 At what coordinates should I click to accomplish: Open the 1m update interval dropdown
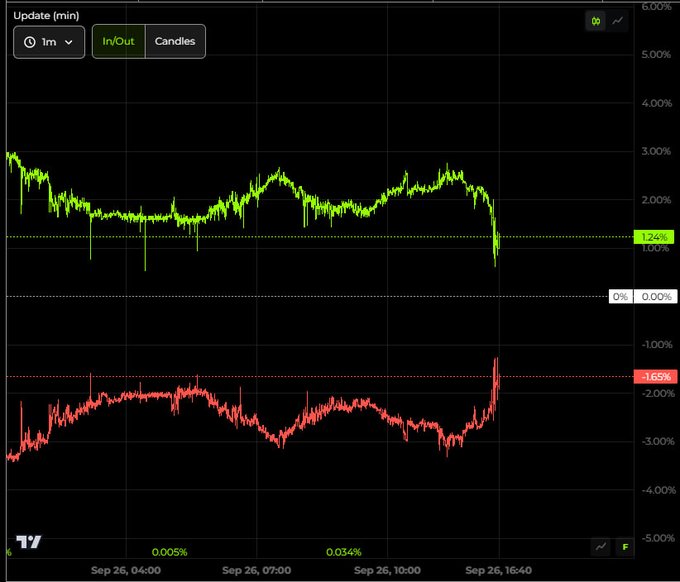(49, 42)
